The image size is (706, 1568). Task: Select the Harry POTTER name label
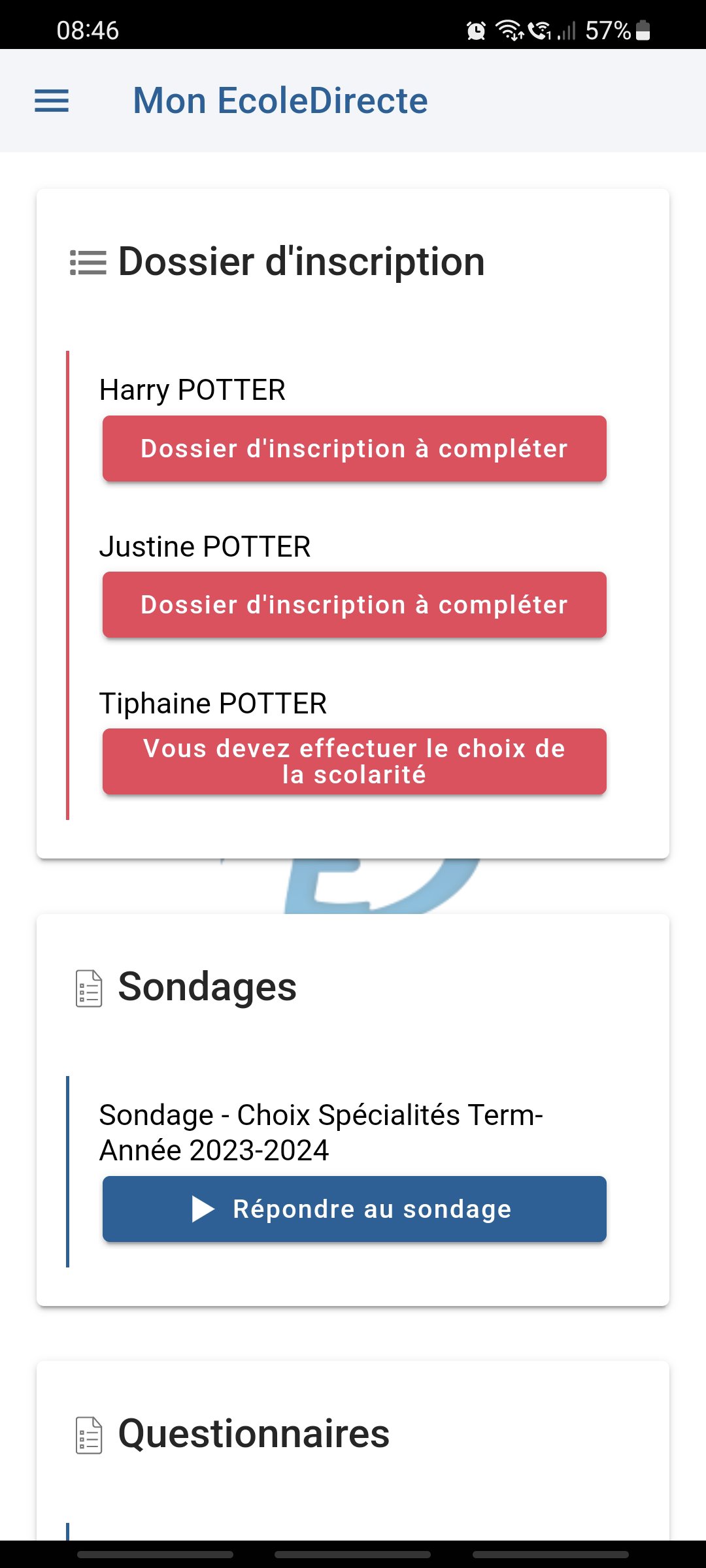[x=192, y=390]
